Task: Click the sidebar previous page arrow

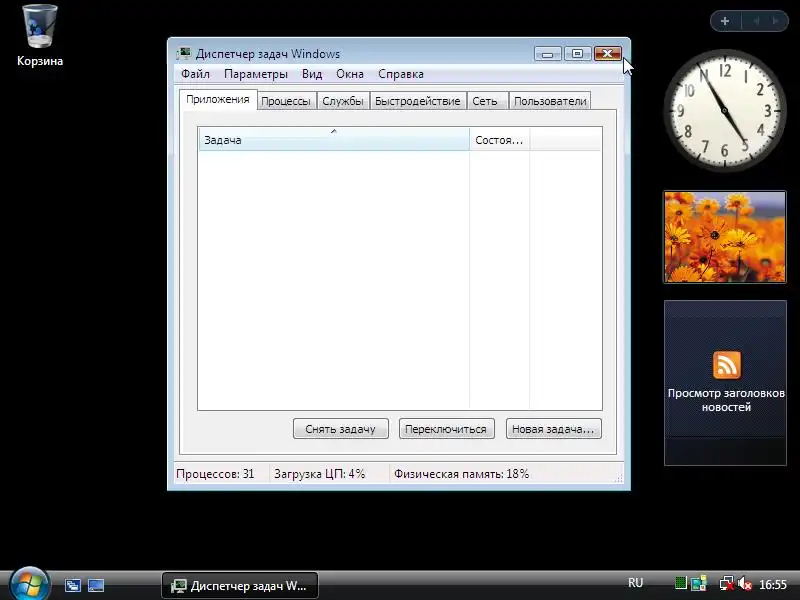Action: click(x=756, y=21)
